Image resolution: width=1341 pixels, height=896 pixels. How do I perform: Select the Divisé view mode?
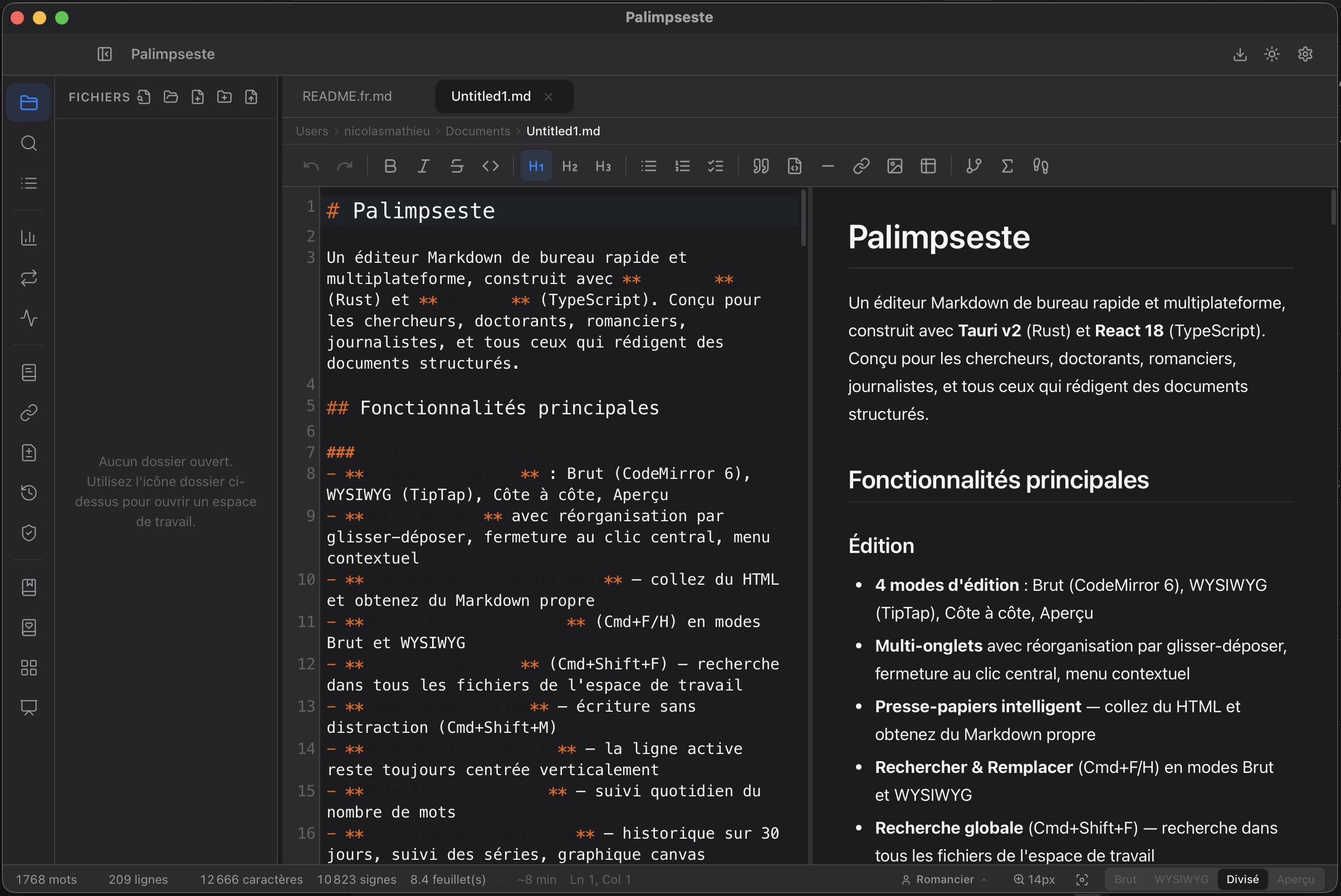pos(1243,879)
